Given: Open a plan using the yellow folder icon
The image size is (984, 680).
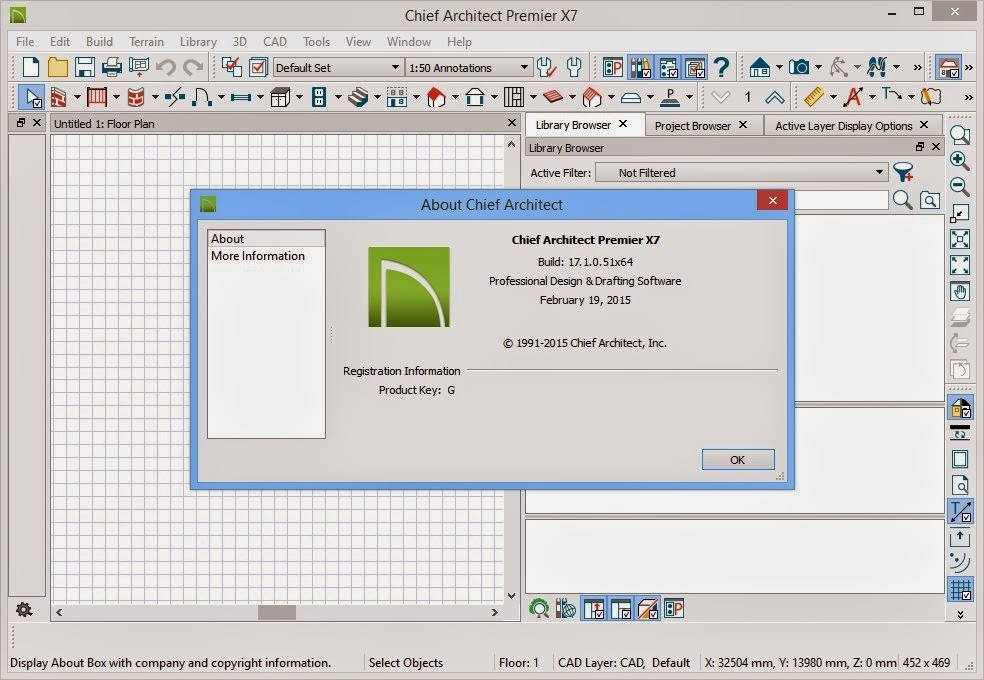Looking at the screenshot, I should tap(58, 67).
